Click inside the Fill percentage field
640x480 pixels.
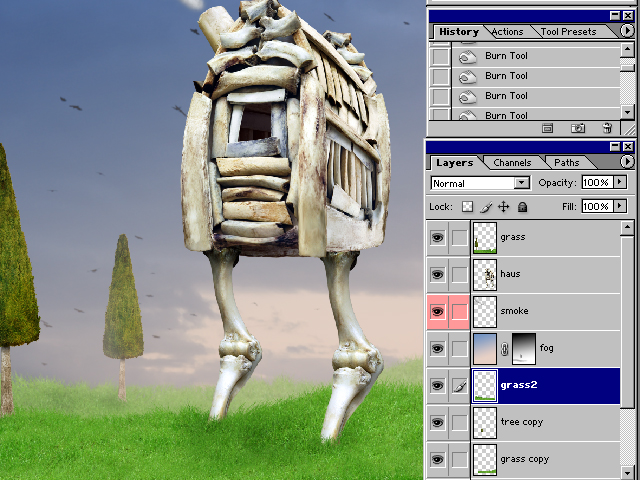coord(596,206)
